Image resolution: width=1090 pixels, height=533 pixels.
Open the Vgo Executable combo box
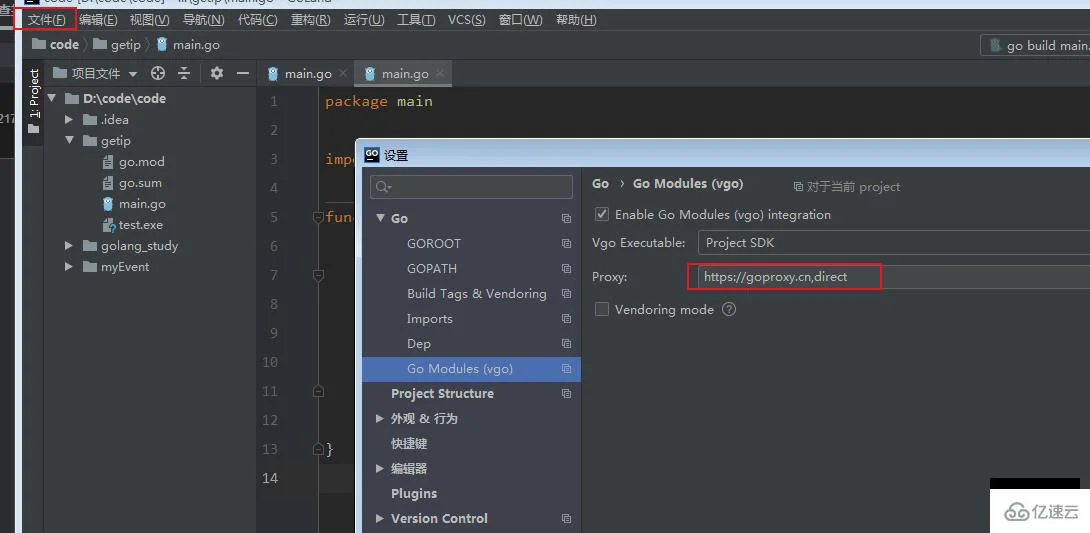[893, 243]
